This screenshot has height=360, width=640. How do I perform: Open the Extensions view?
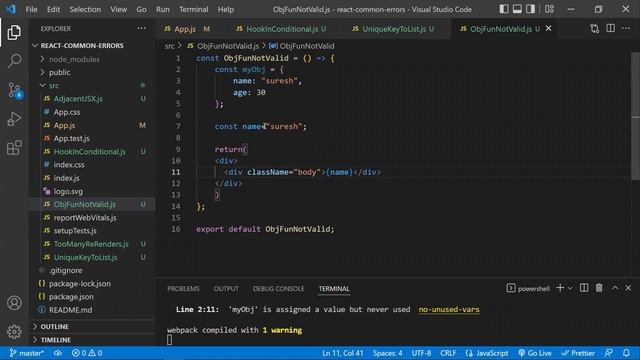(x=14, y=148)
